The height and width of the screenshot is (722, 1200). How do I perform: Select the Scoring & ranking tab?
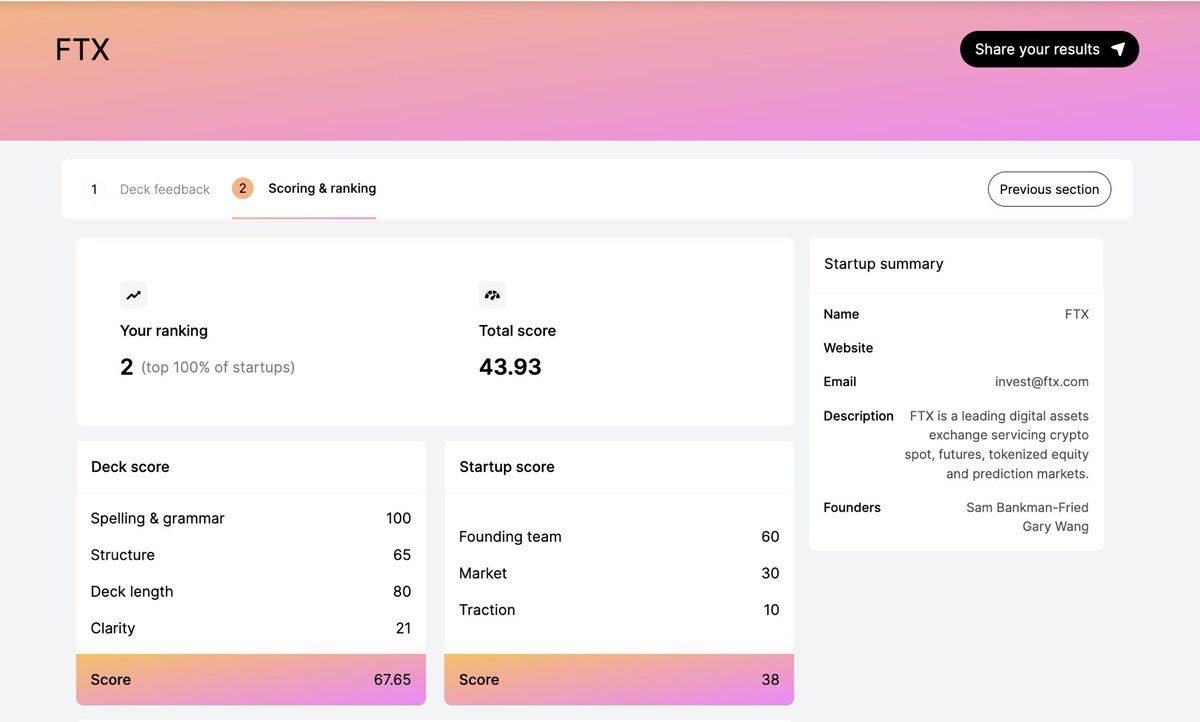(x=322, y=188)
